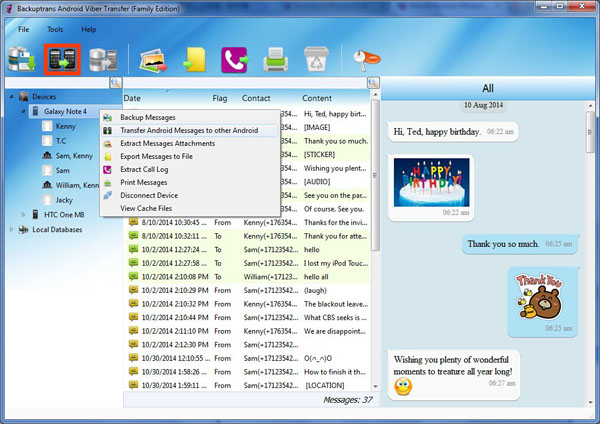Image resolution: width=600 pixels, height=424 pixels.
Task: Click the highlighted phone-to-phone transfer icon
Action: [x=60, y=61]
